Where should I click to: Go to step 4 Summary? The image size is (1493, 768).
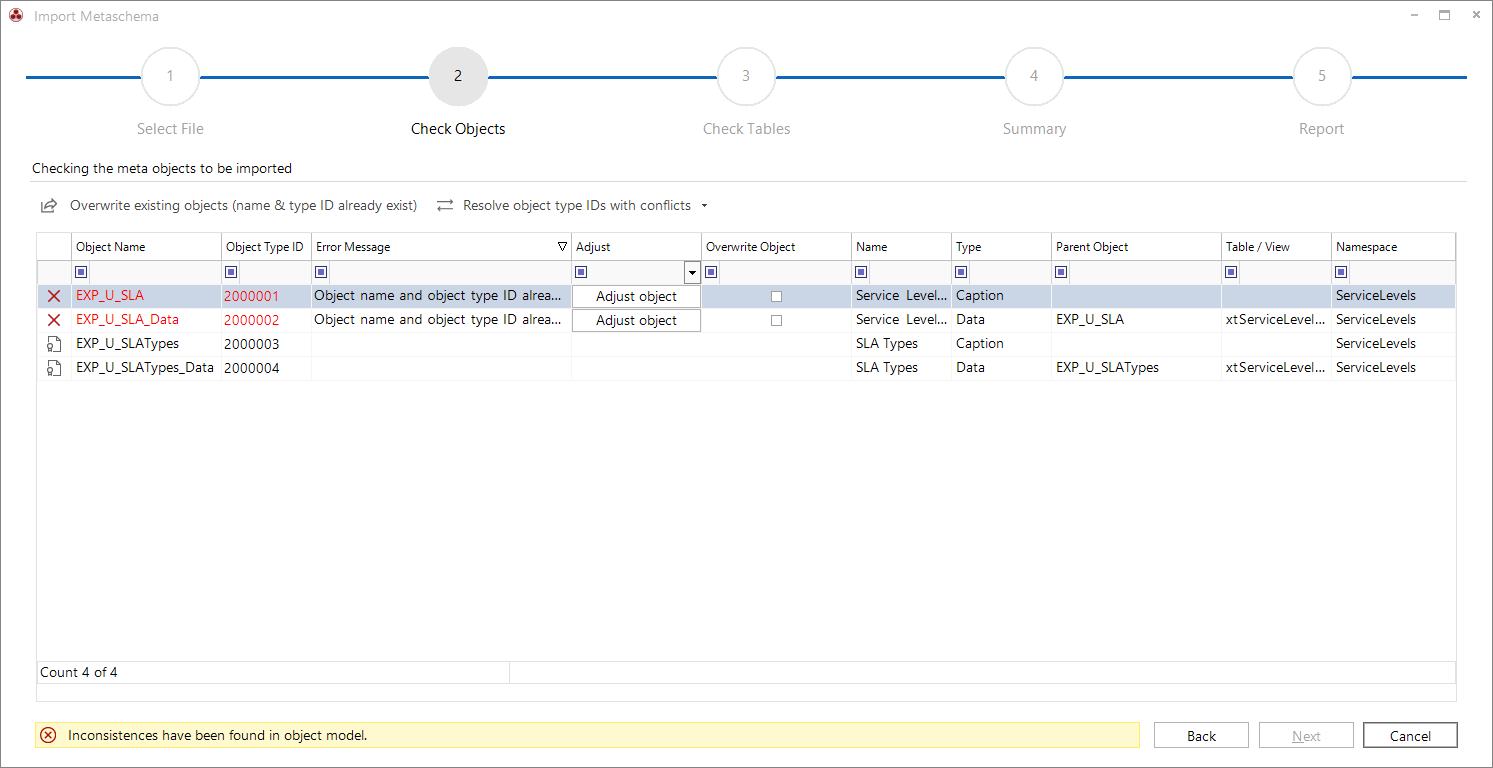coord(1034,76)
